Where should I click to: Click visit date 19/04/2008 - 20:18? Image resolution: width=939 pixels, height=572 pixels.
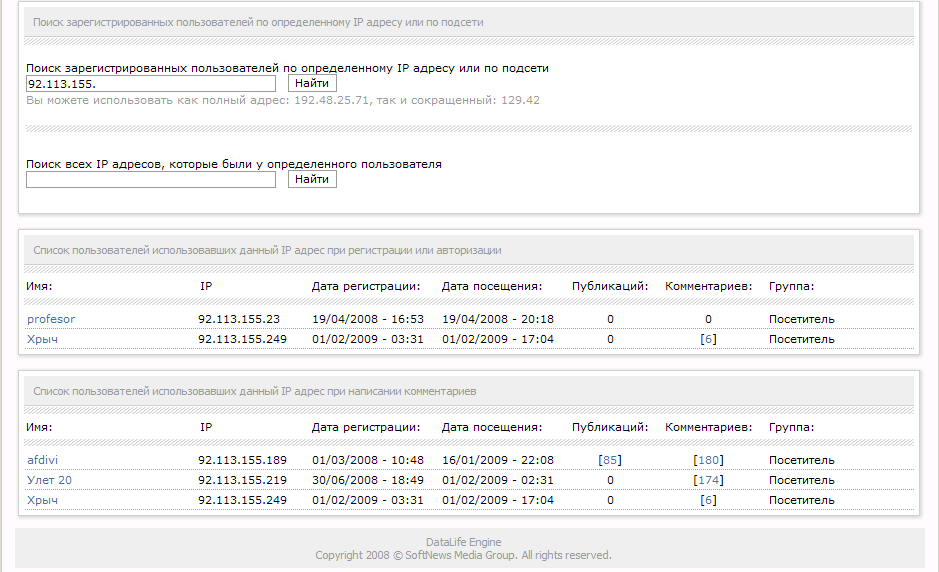click(498, 319)
